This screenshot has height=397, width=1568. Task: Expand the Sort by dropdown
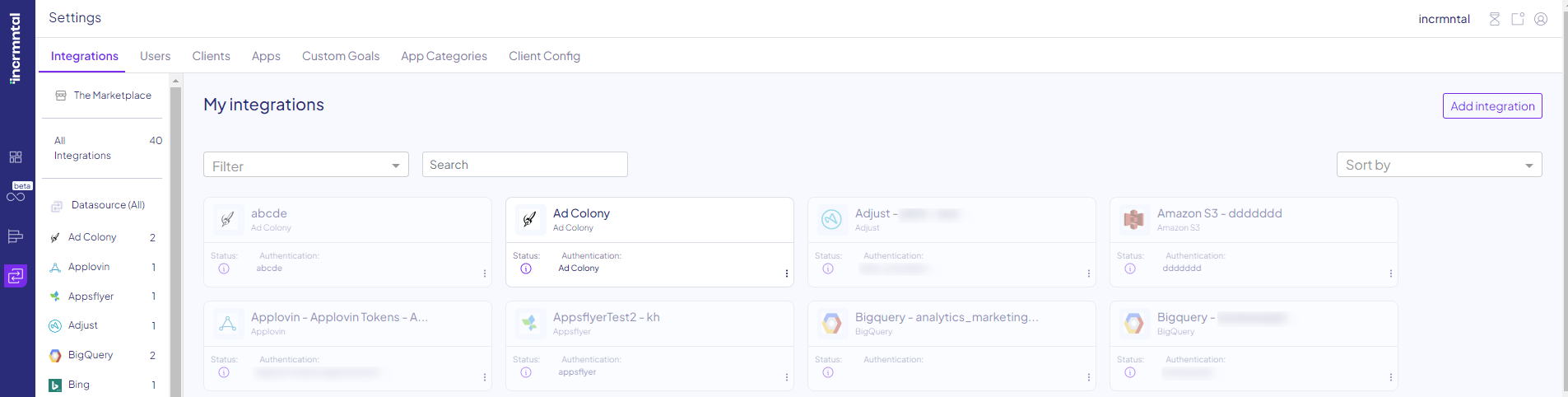(x=1438, y=165)
